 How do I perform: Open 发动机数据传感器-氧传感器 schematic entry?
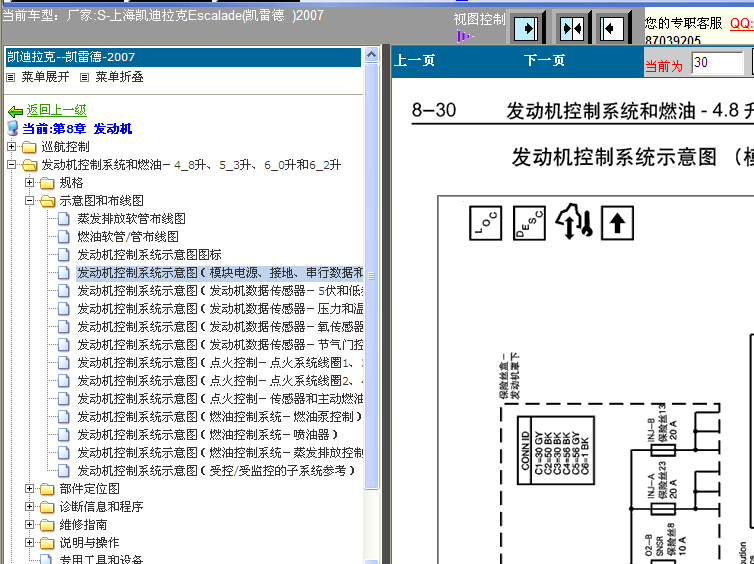(220, 327)
